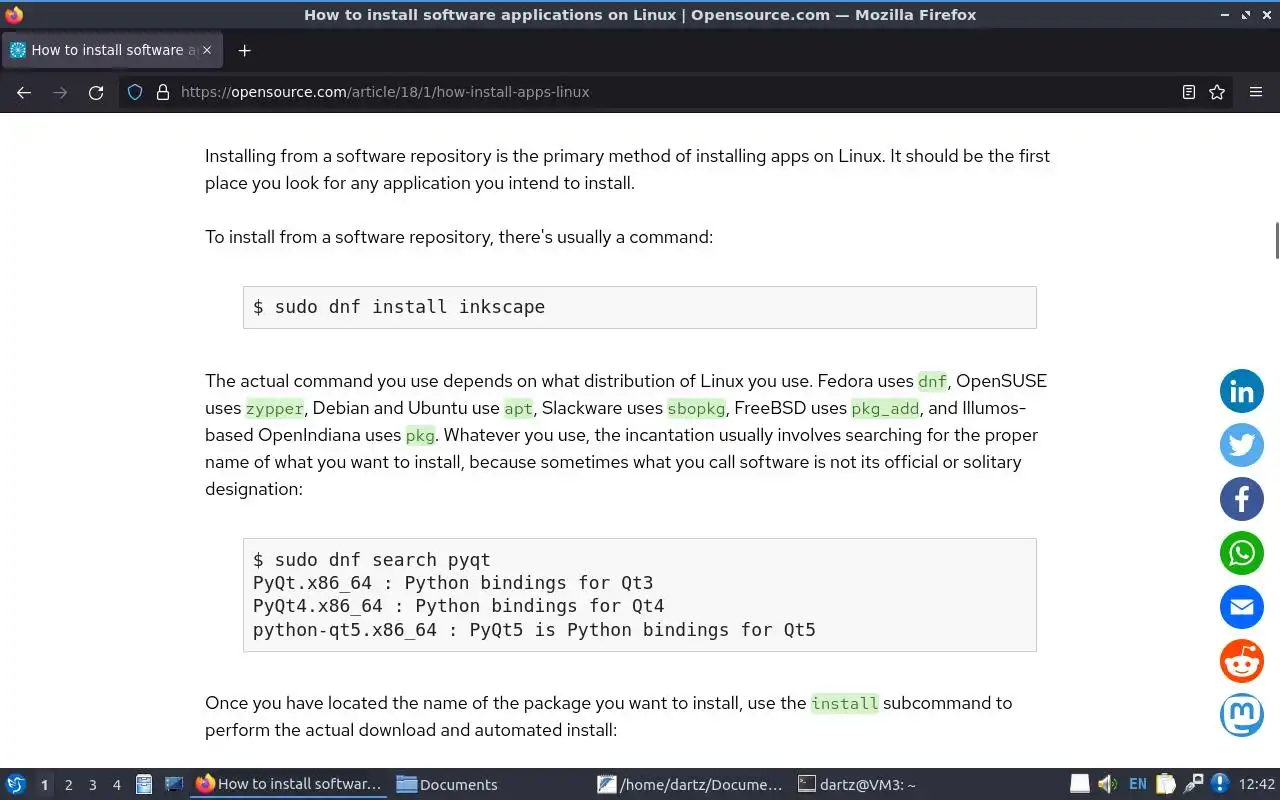Share article on Facebook

coord(1242,500)
